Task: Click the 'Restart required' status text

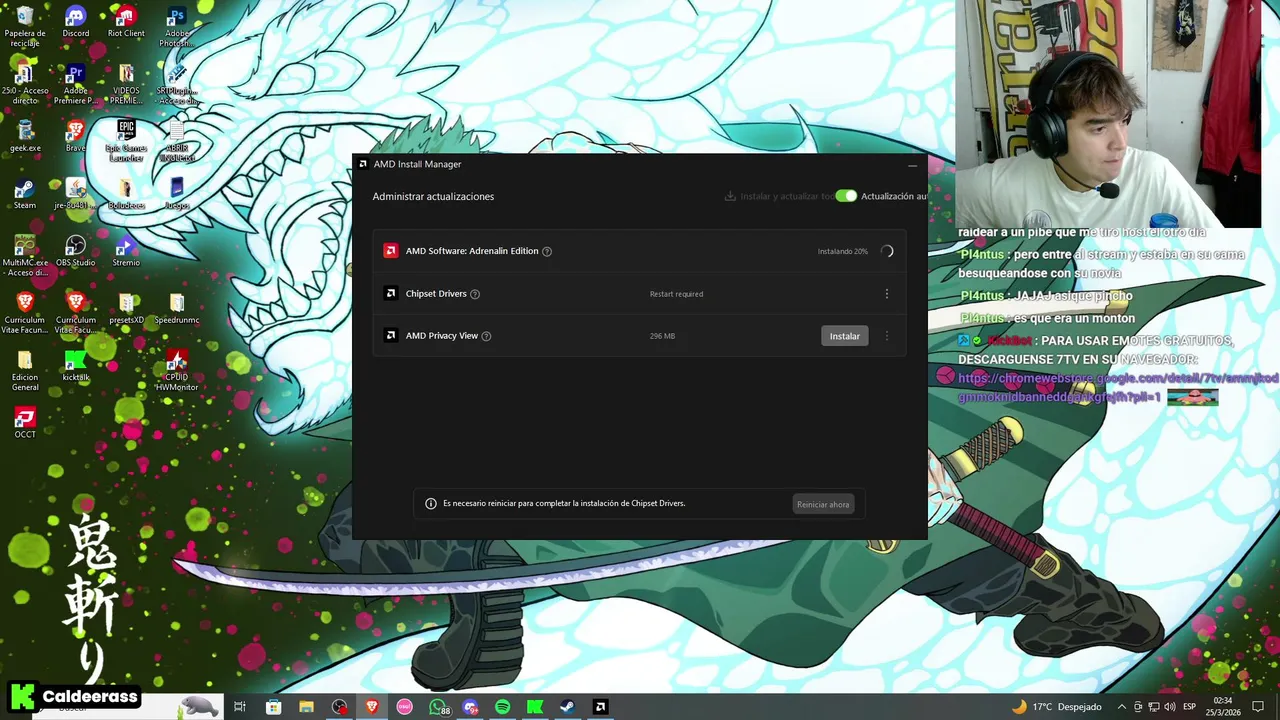Action: (676, 294)
